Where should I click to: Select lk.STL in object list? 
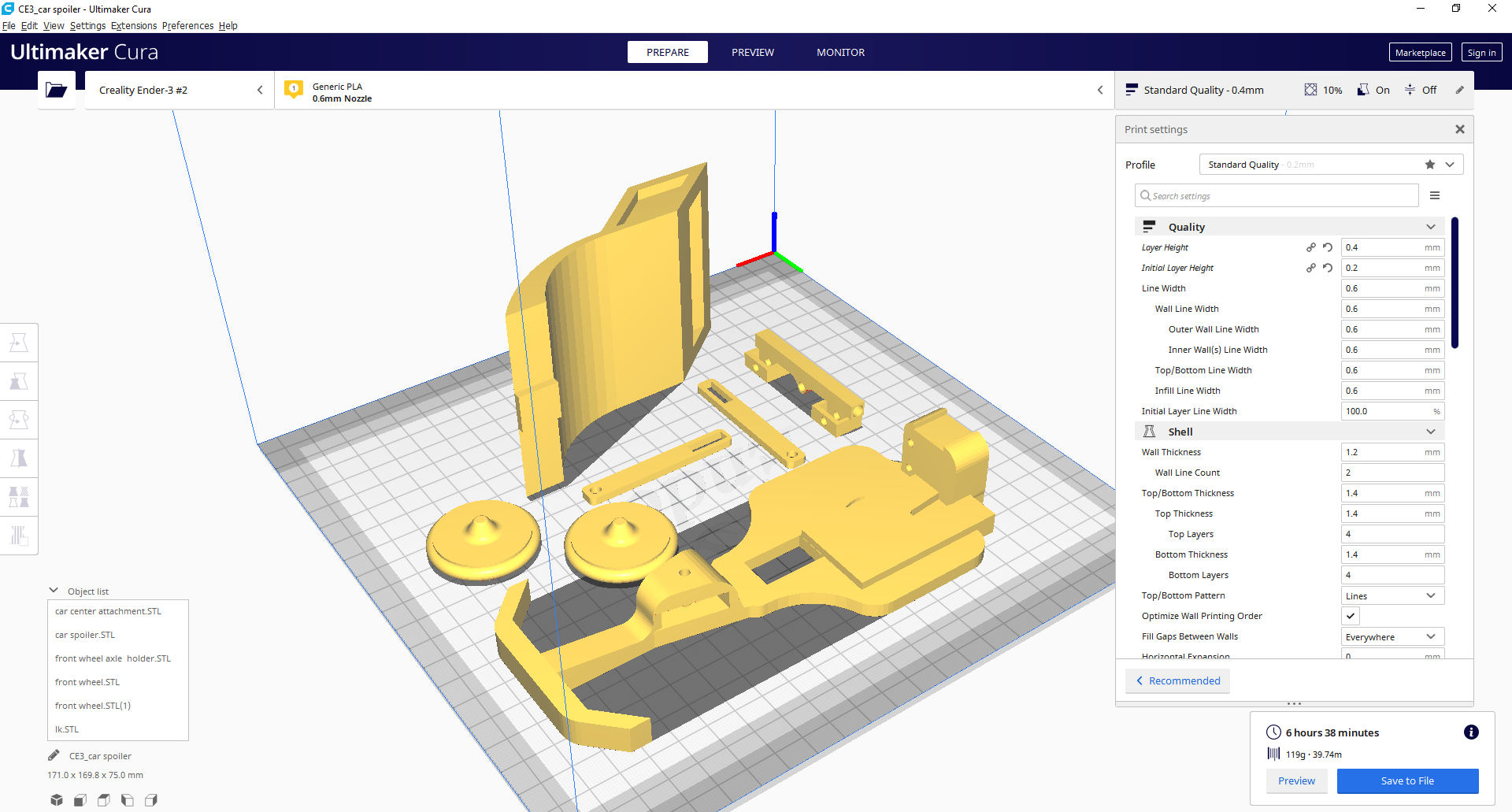point(118,729)
